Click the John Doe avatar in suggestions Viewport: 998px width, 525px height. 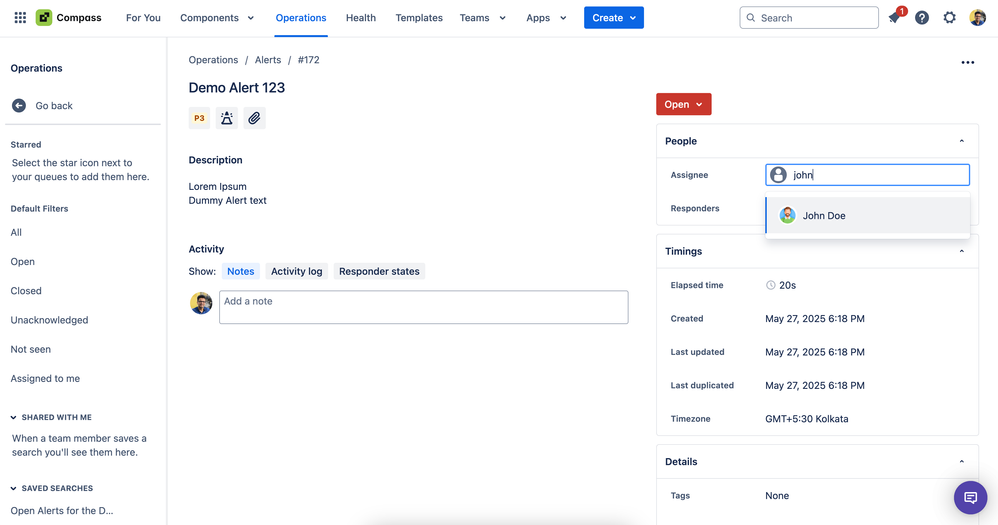787,215
